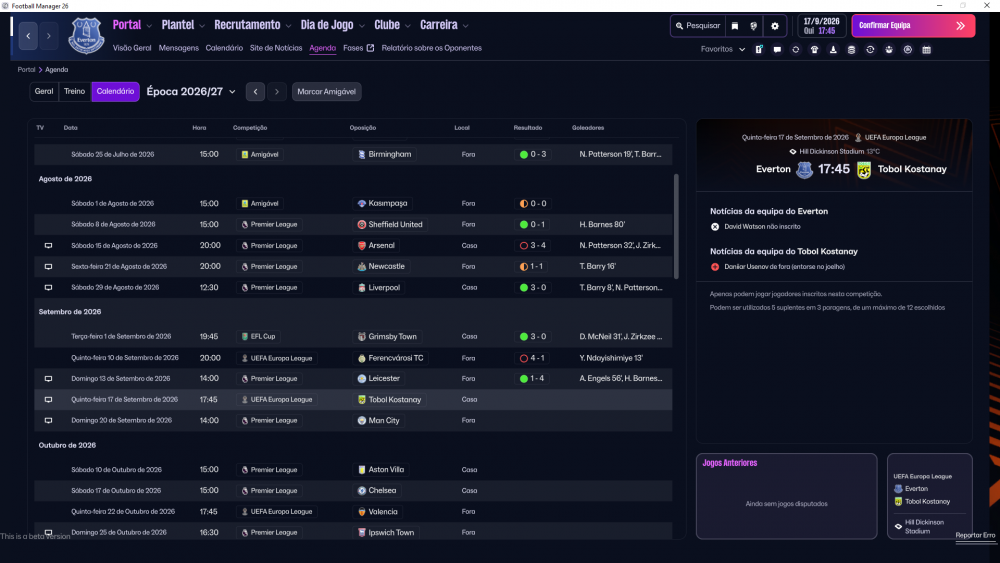This screenshot has height=563, width=1000.
Task: Open the calendar shortcut icon in favorites
Action: (927, 50)
